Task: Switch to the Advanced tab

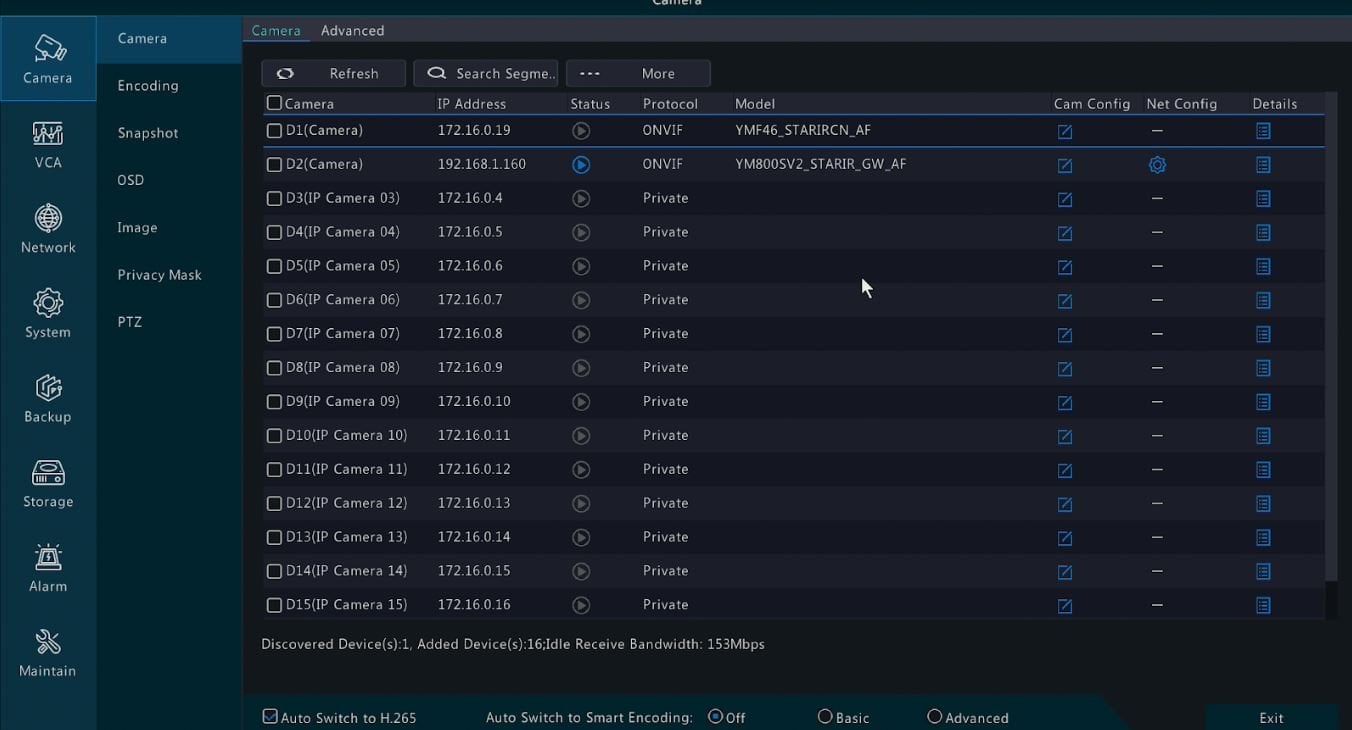Action: pyautogui.click(x=352, y=31)
